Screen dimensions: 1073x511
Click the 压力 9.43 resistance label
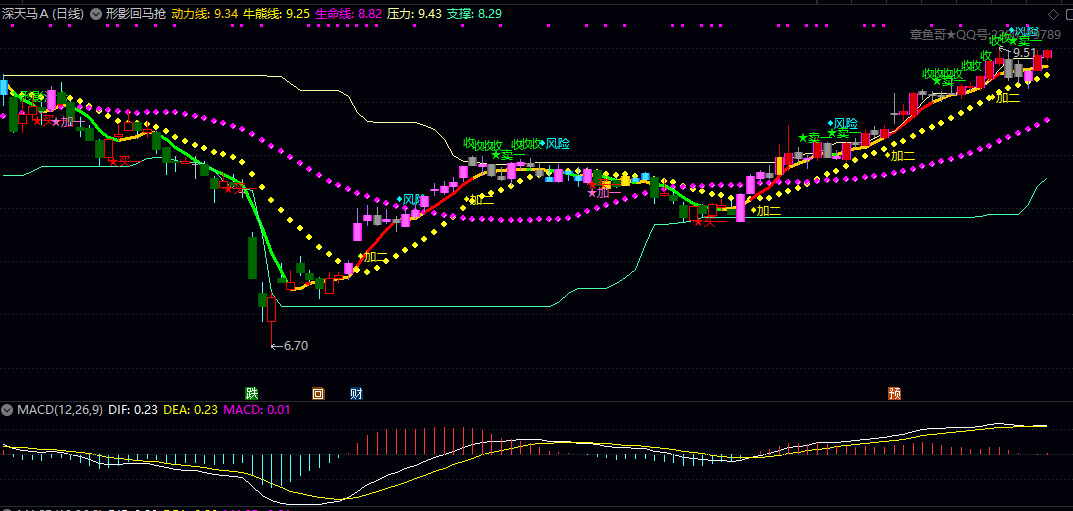click(413, 15)
